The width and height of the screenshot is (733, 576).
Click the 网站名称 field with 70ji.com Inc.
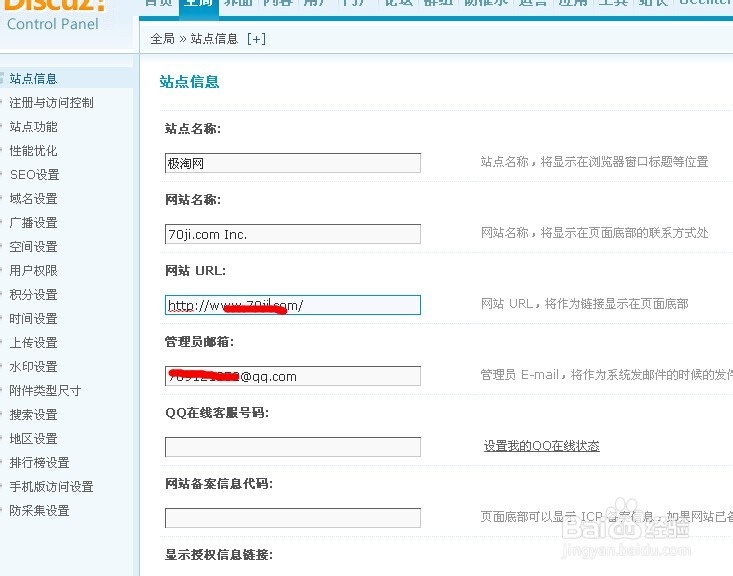pyautogui.click(x=293, y=234)
